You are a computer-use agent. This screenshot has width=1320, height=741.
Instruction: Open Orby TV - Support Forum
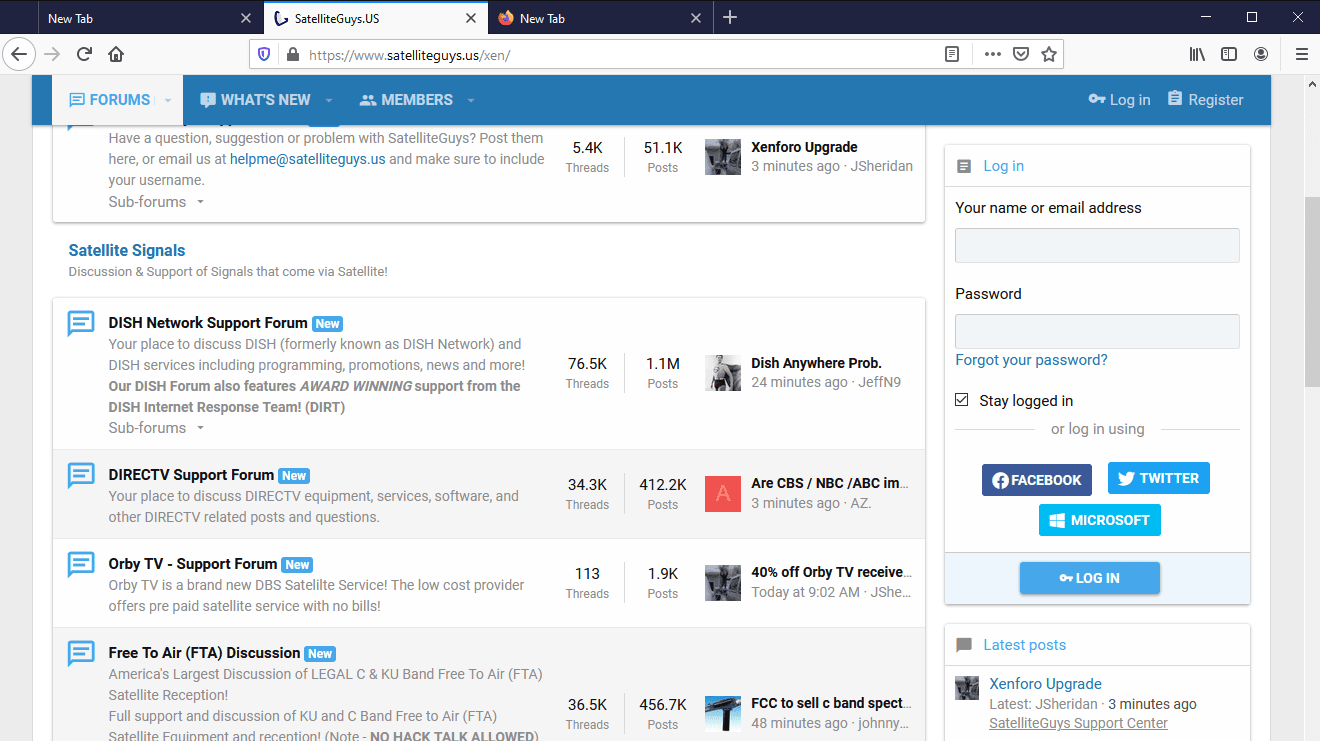[x=193, y=564]
